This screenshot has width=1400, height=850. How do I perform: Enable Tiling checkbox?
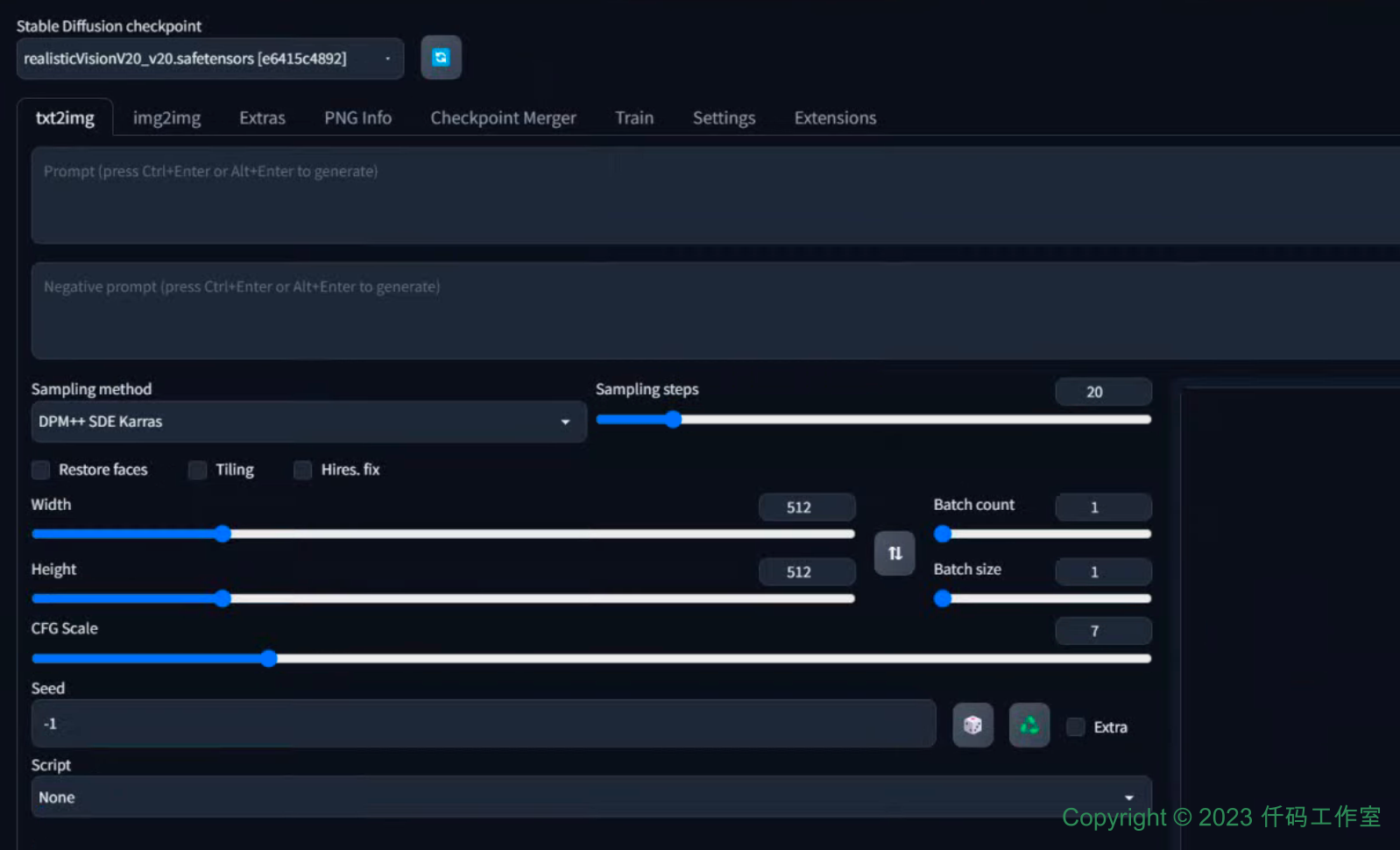click(198, 470)
